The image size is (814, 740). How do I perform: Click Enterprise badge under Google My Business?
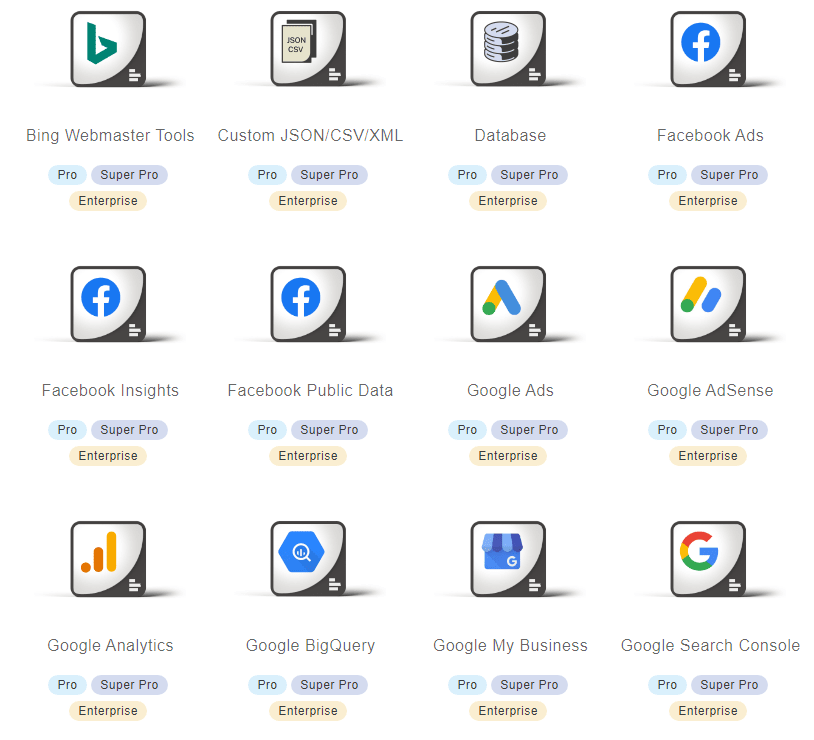point(508,711)
